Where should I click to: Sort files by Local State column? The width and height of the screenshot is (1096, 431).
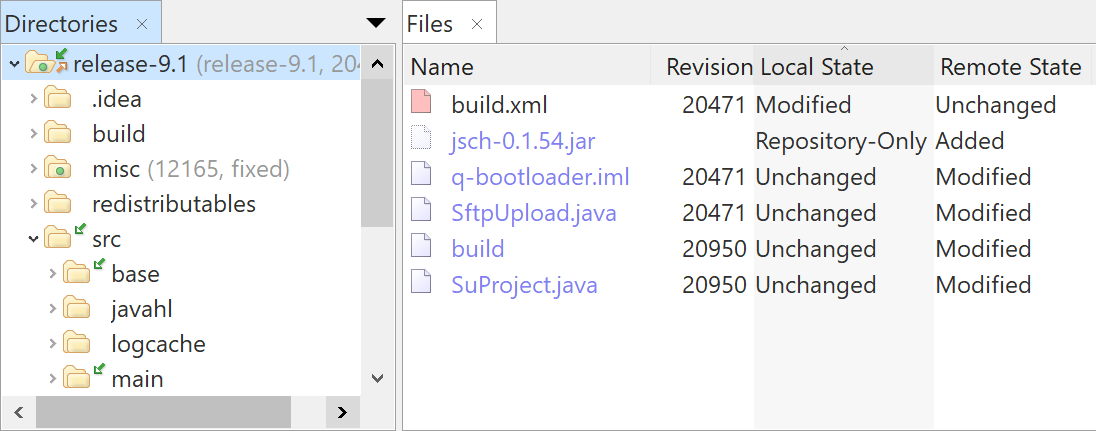[x=817, y=67]
